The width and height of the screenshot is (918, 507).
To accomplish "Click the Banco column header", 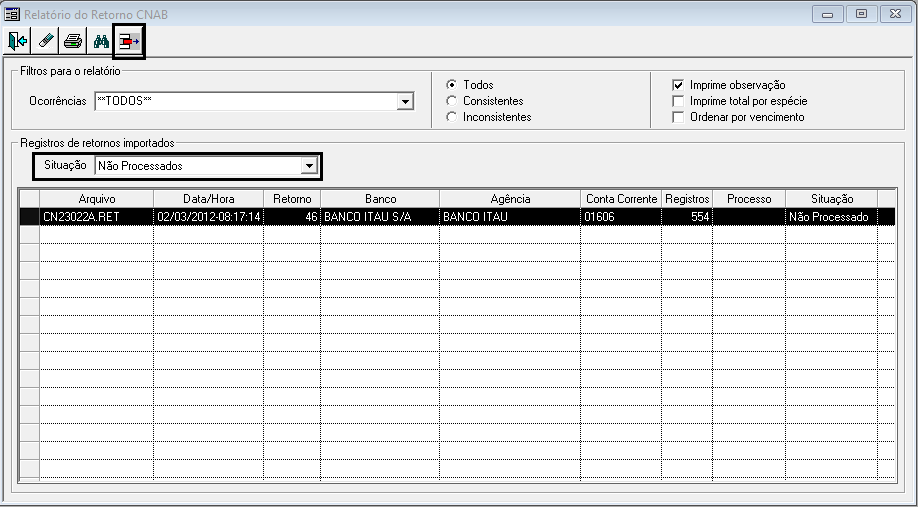I will tap(380, 199).
